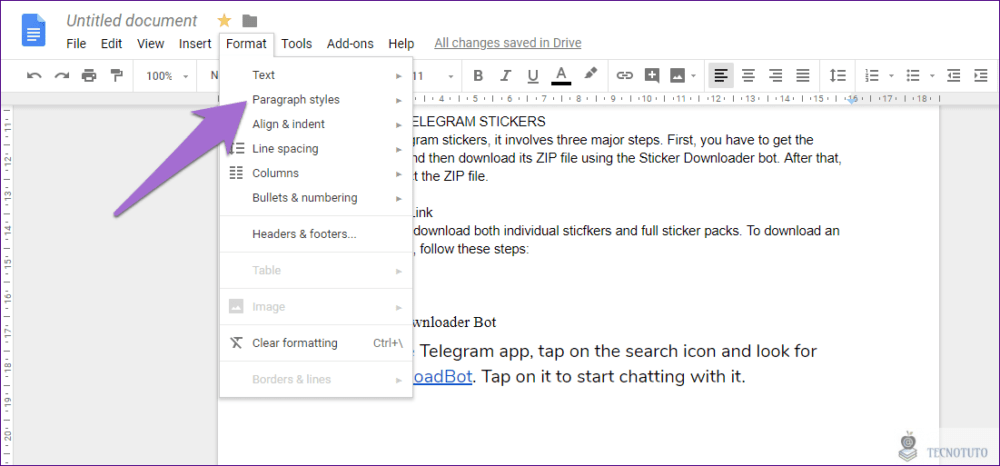
Task: Open the line spacing toolbar button
Action: [x=837, y=76]
